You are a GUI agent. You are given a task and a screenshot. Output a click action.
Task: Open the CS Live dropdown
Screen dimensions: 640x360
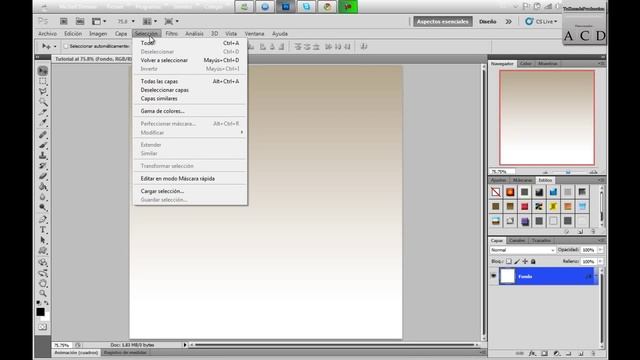[x=541, y=22]
